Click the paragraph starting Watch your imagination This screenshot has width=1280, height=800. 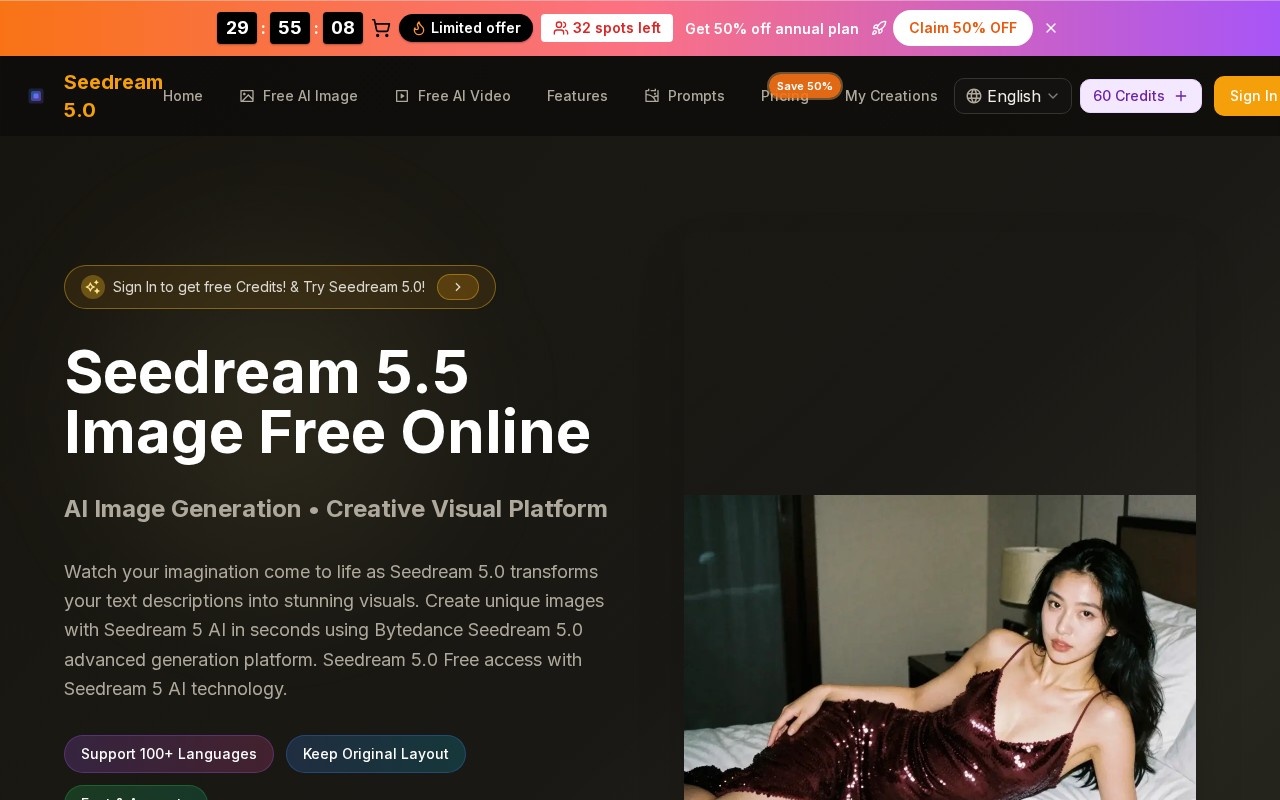(x=334, y=630)
